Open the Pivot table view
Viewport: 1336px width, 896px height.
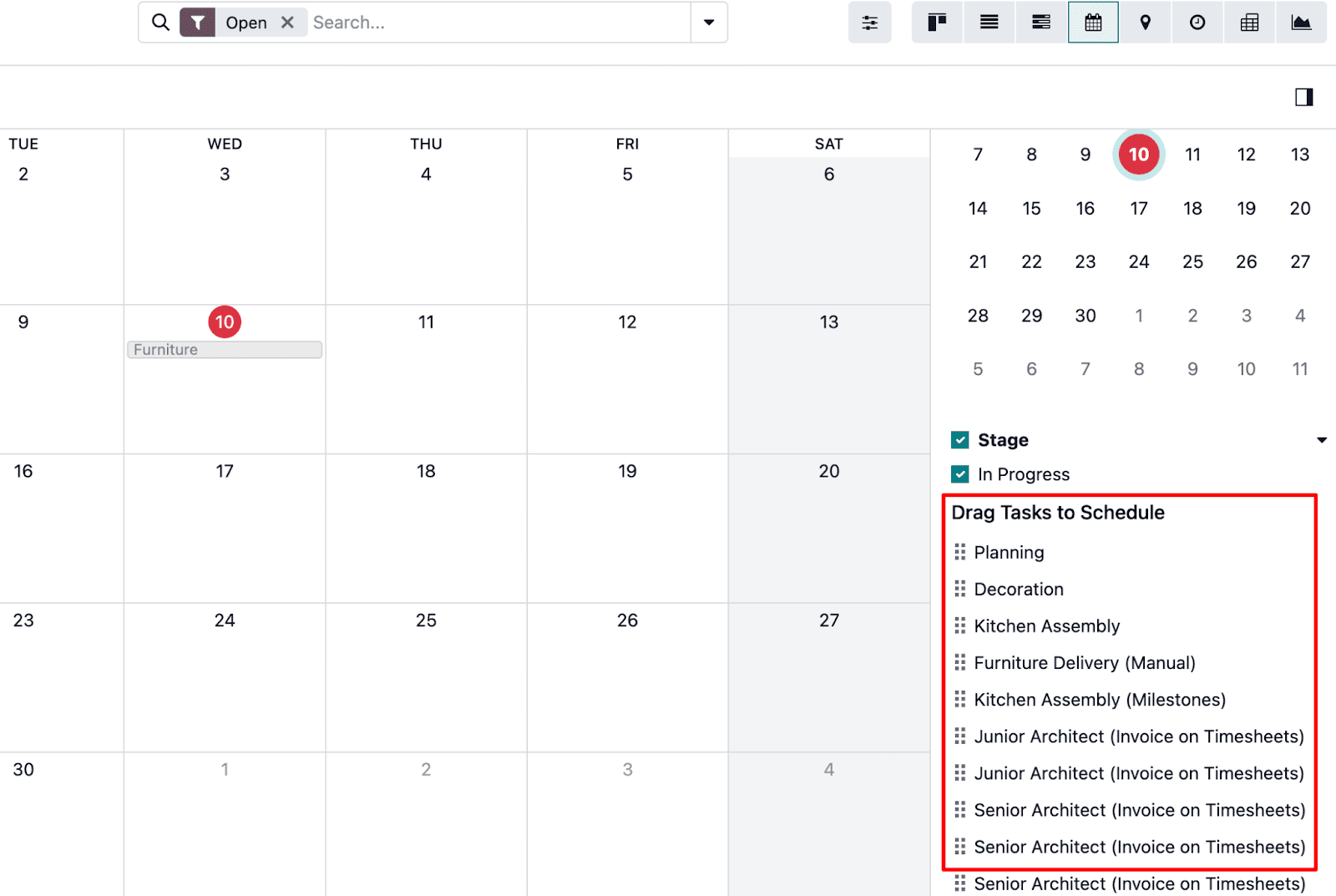coord(1249,23)
